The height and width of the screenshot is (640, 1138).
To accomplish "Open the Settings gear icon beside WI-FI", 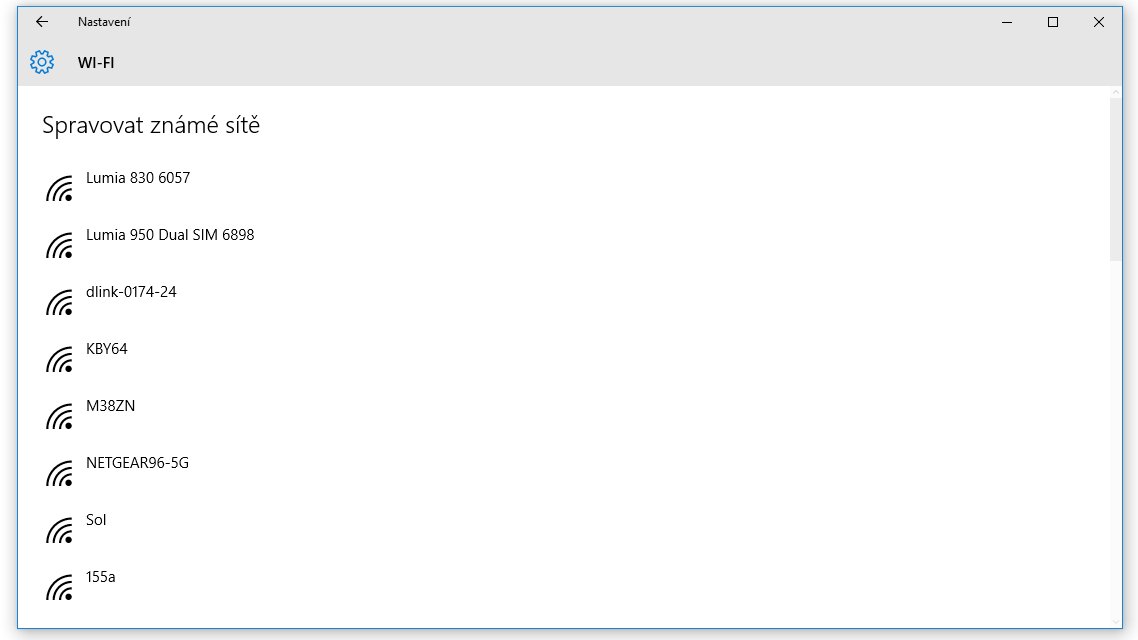I will point(42,62).
